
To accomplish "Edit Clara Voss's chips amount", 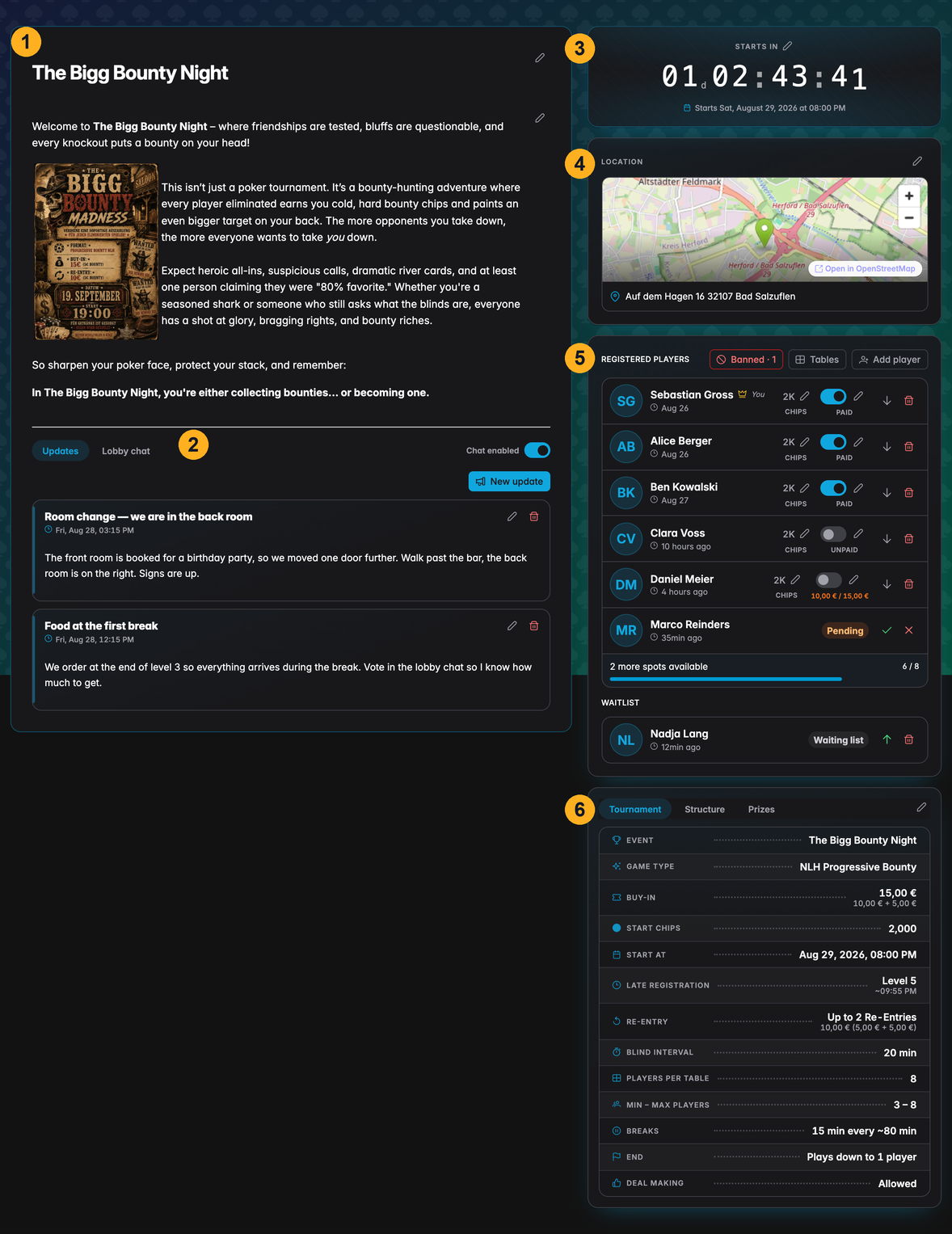I will click(804, 533).
